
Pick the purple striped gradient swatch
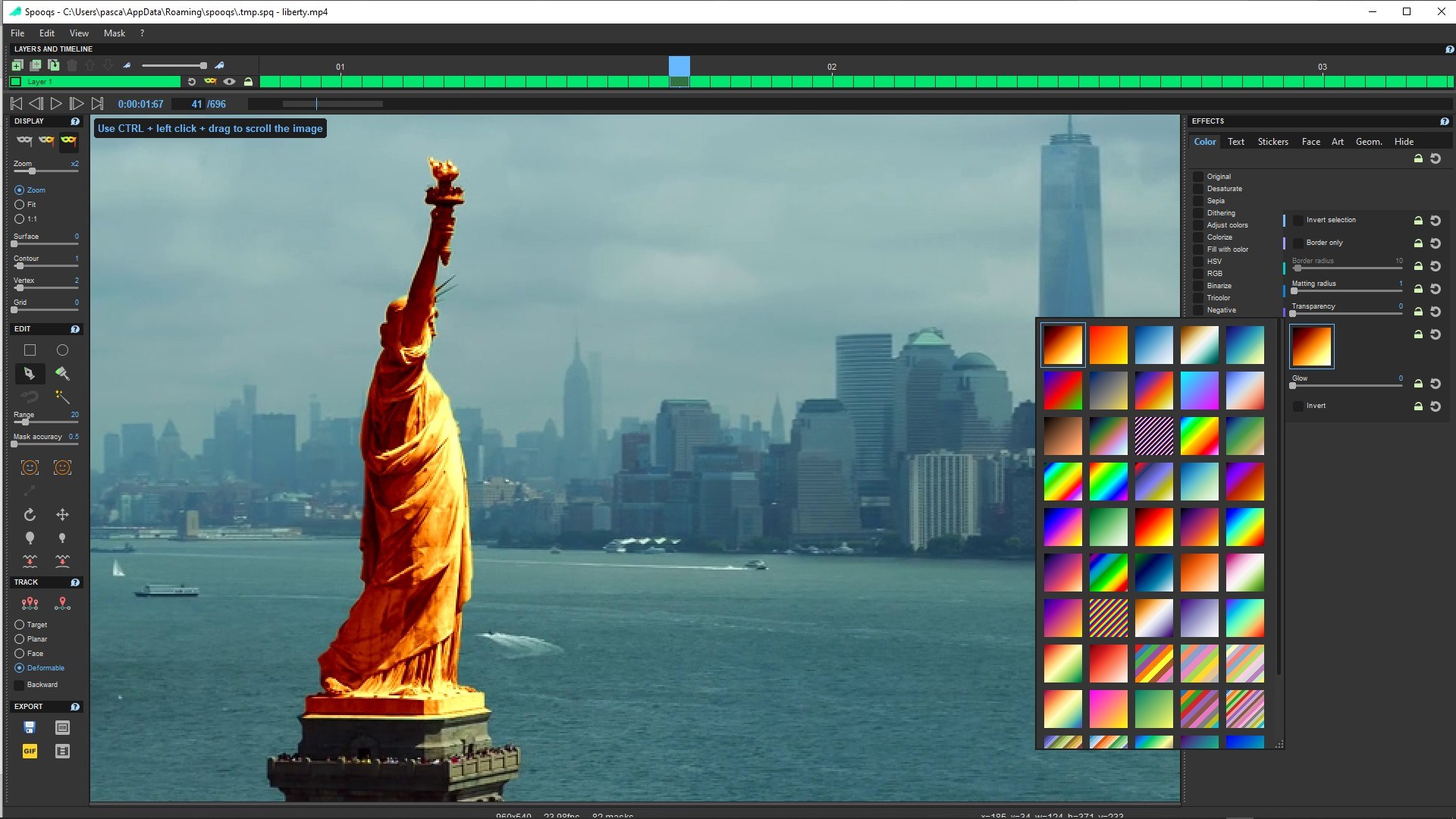(1154, 436)
